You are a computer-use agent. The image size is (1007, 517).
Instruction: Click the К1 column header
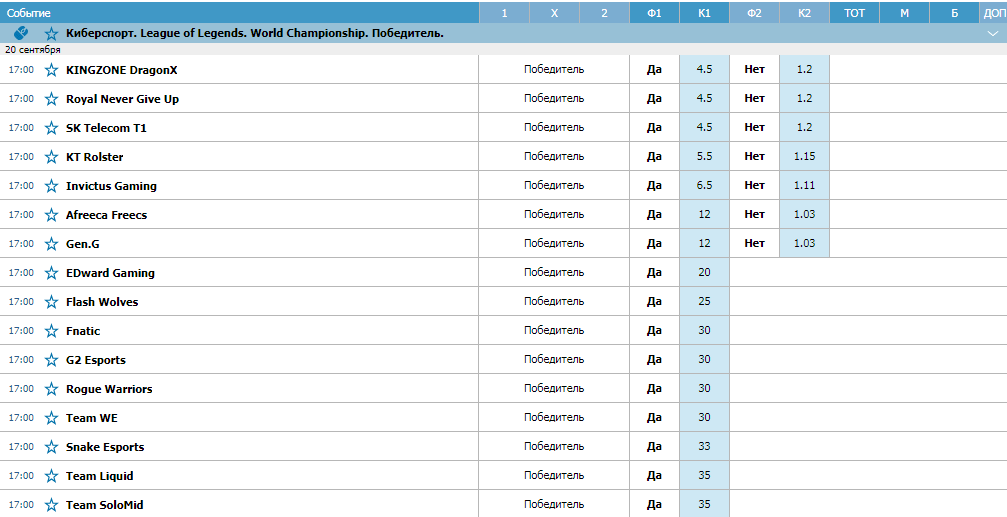[x=705, y=13]
